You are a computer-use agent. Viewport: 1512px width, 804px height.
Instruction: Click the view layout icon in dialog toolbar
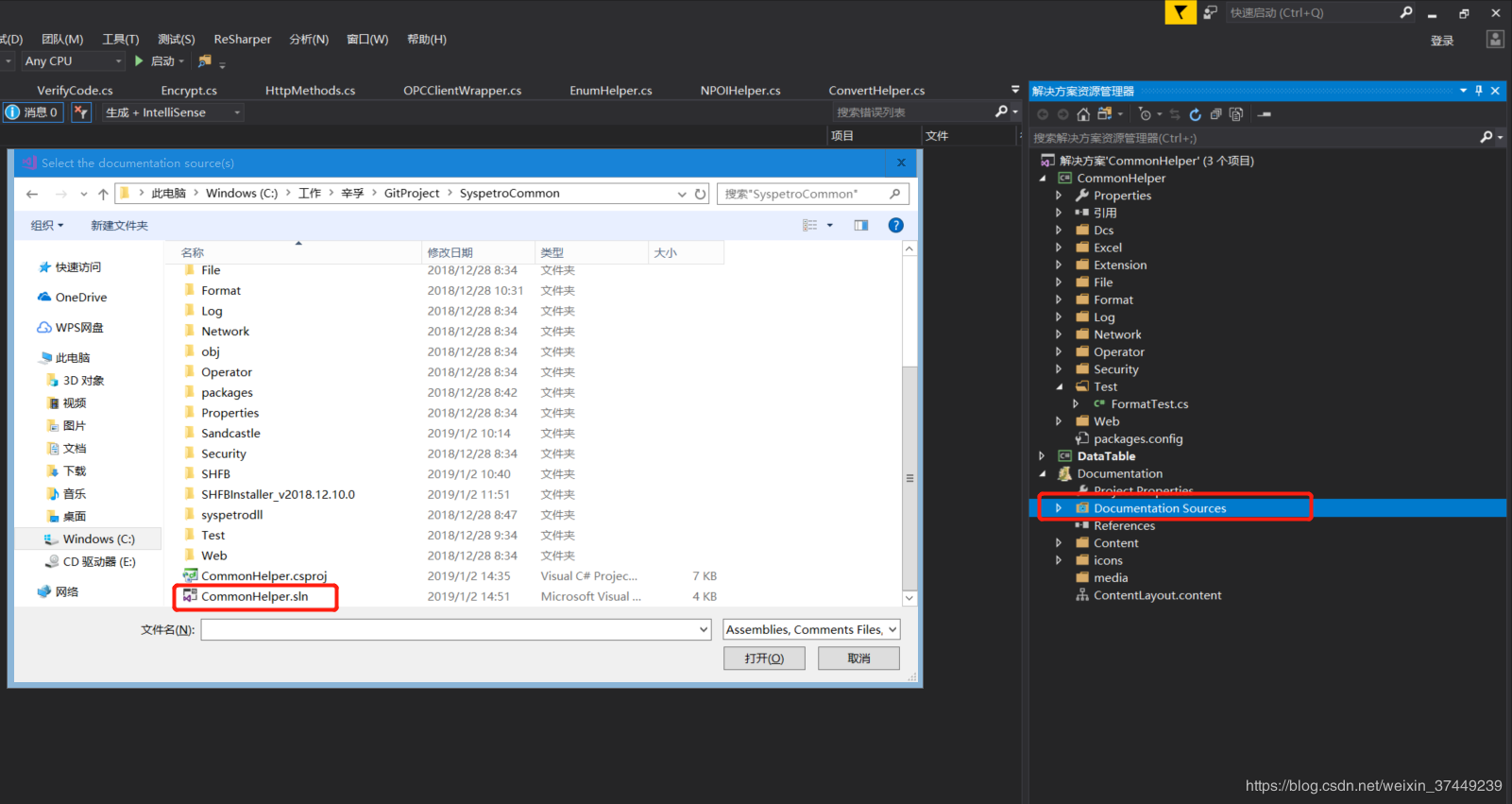pos(809,225)
